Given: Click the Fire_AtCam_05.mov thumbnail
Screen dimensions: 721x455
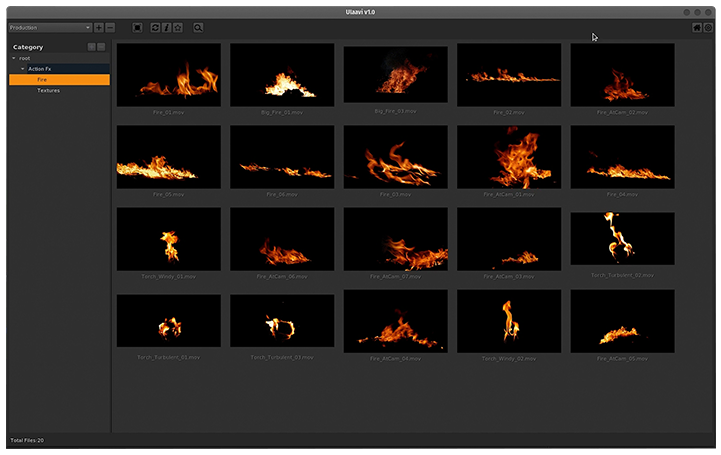Looking at the screenshot, I should tap(622, 321).
